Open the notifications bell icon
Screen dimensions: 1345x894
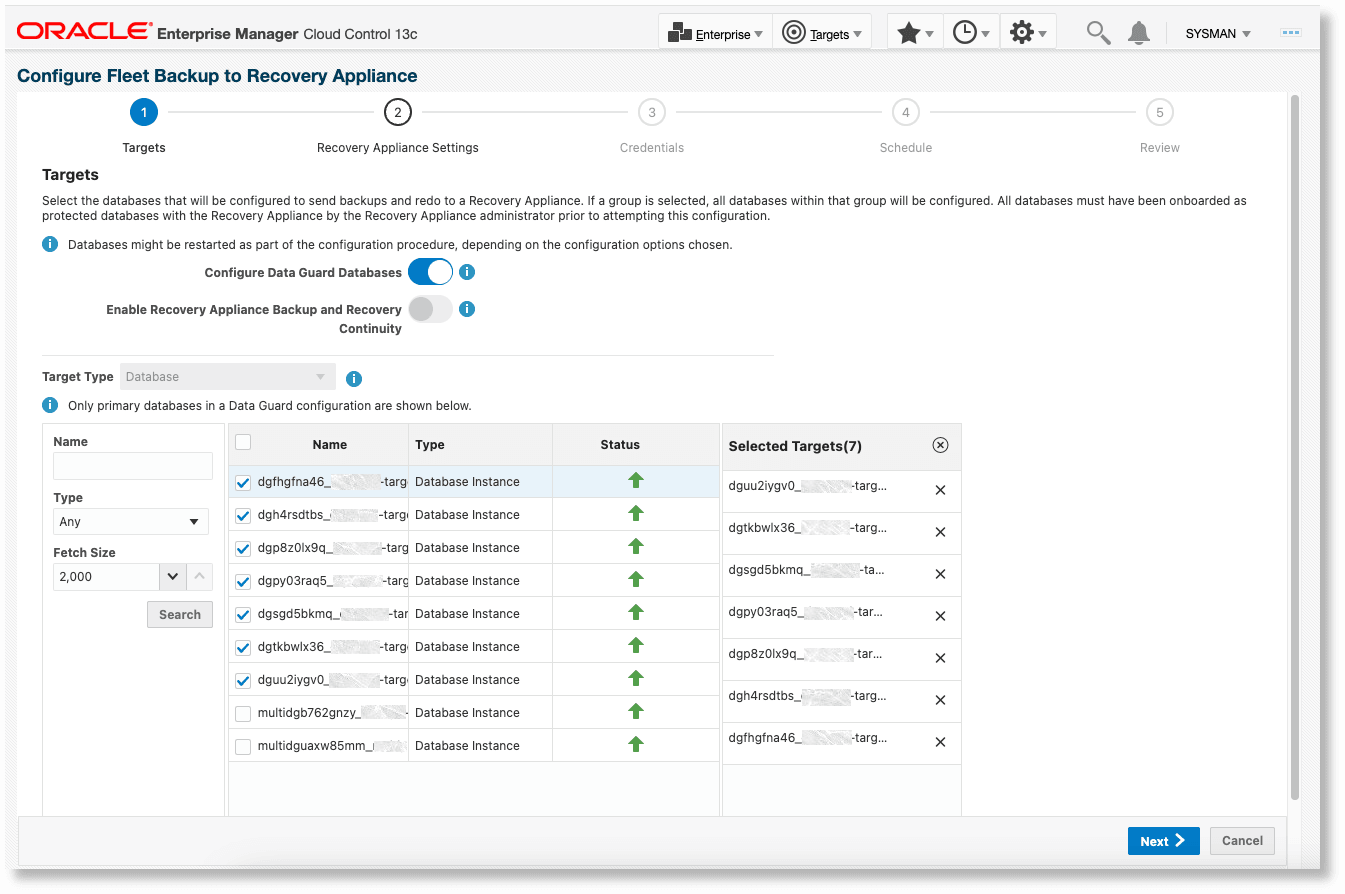(x=1138, y=33)
